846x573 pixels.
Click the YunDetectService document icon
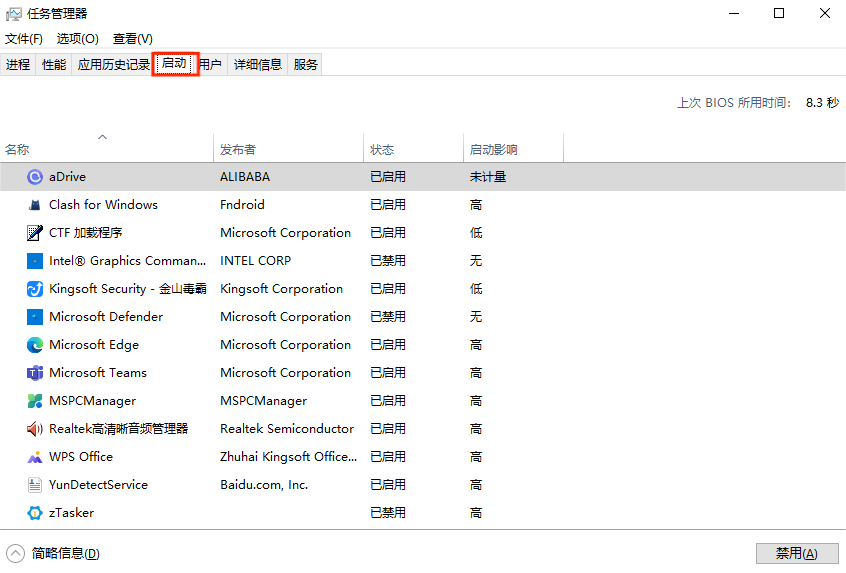click(x=35, y=485)
